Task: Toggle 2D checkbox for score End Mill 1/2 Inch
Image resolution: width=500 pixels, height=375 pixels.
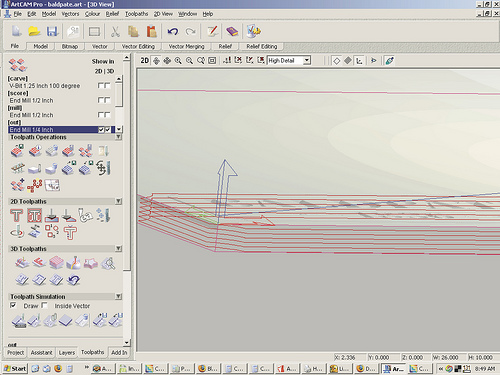Action: coord(101,100)
